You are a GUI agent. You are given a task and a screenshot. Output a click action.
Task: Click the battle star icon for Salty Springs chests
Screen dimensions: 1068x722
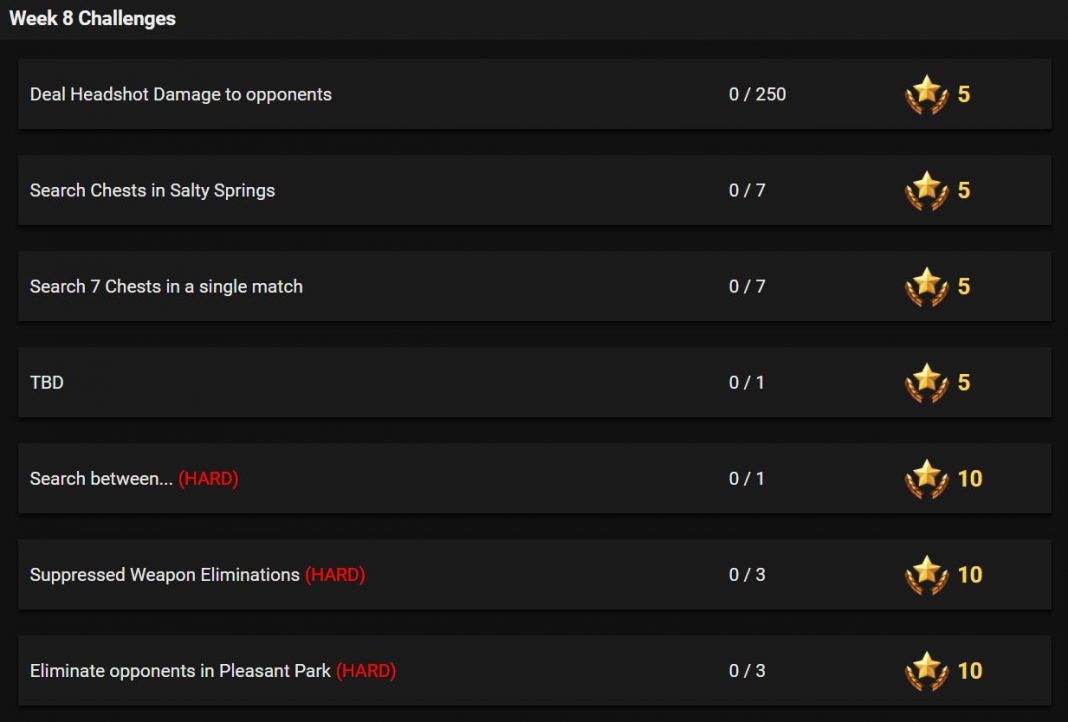926,191
